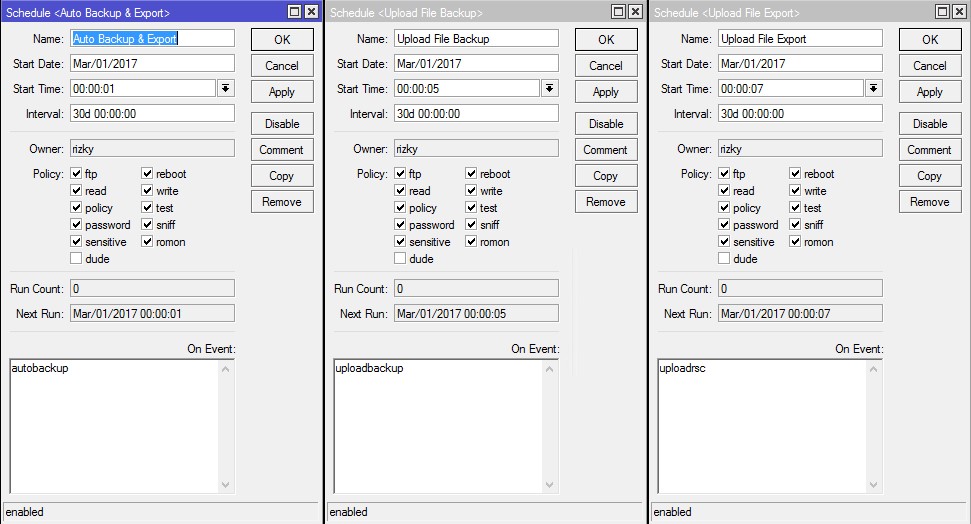This screenshot has height=524, width=971.
Task: Click the Interval field in Upload File Backup
Action: [x=475, y=114]
